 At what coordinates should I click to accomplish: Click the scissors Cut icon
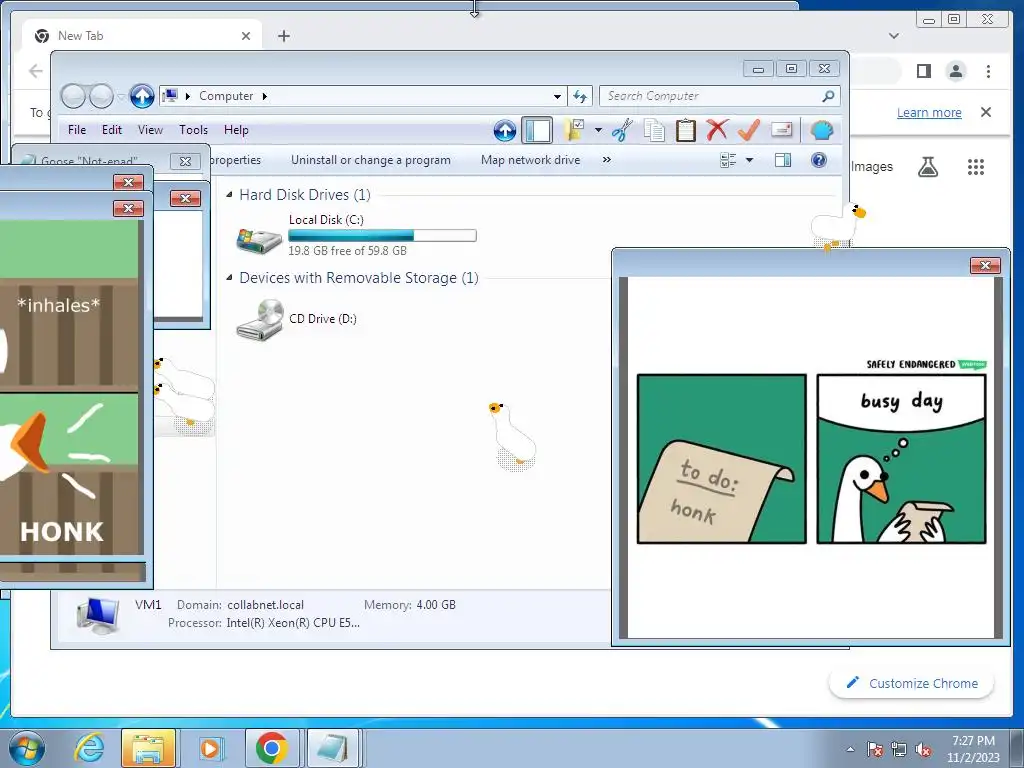622,130
